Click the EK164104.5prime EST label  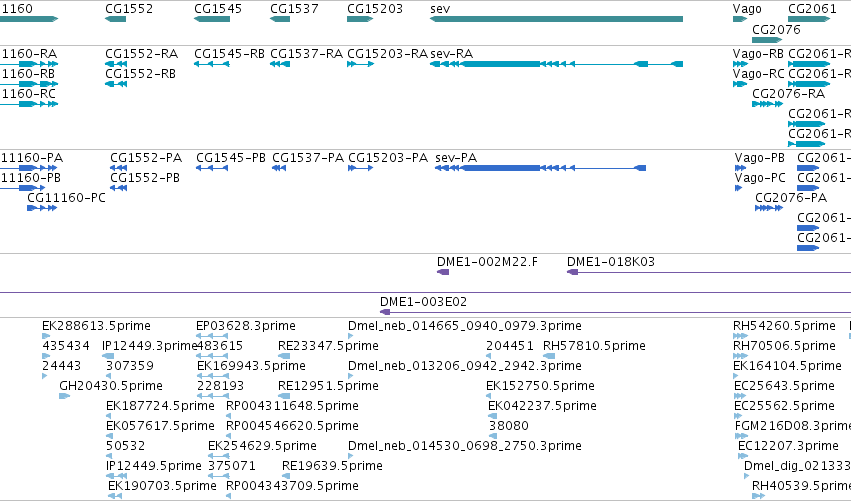(x=787, y=366)
